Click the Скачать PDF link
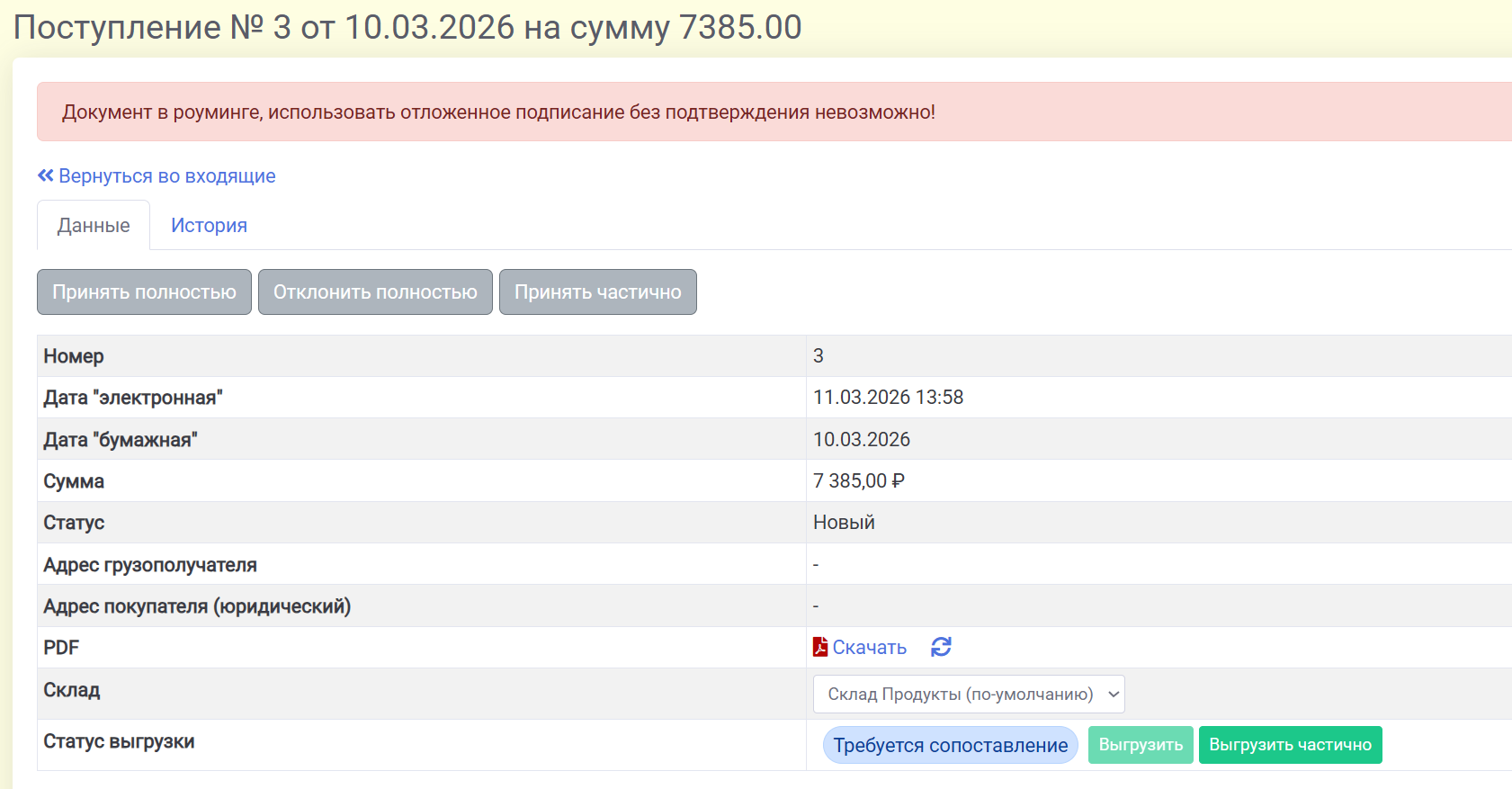The image size is (1512, 789). point(869,648)
